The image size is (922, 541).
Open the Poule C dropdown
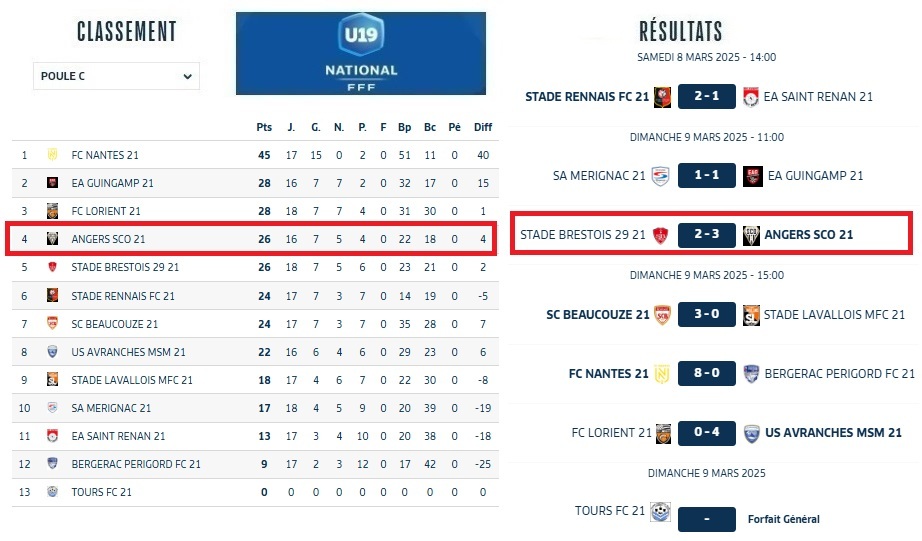tap(116, 76)
